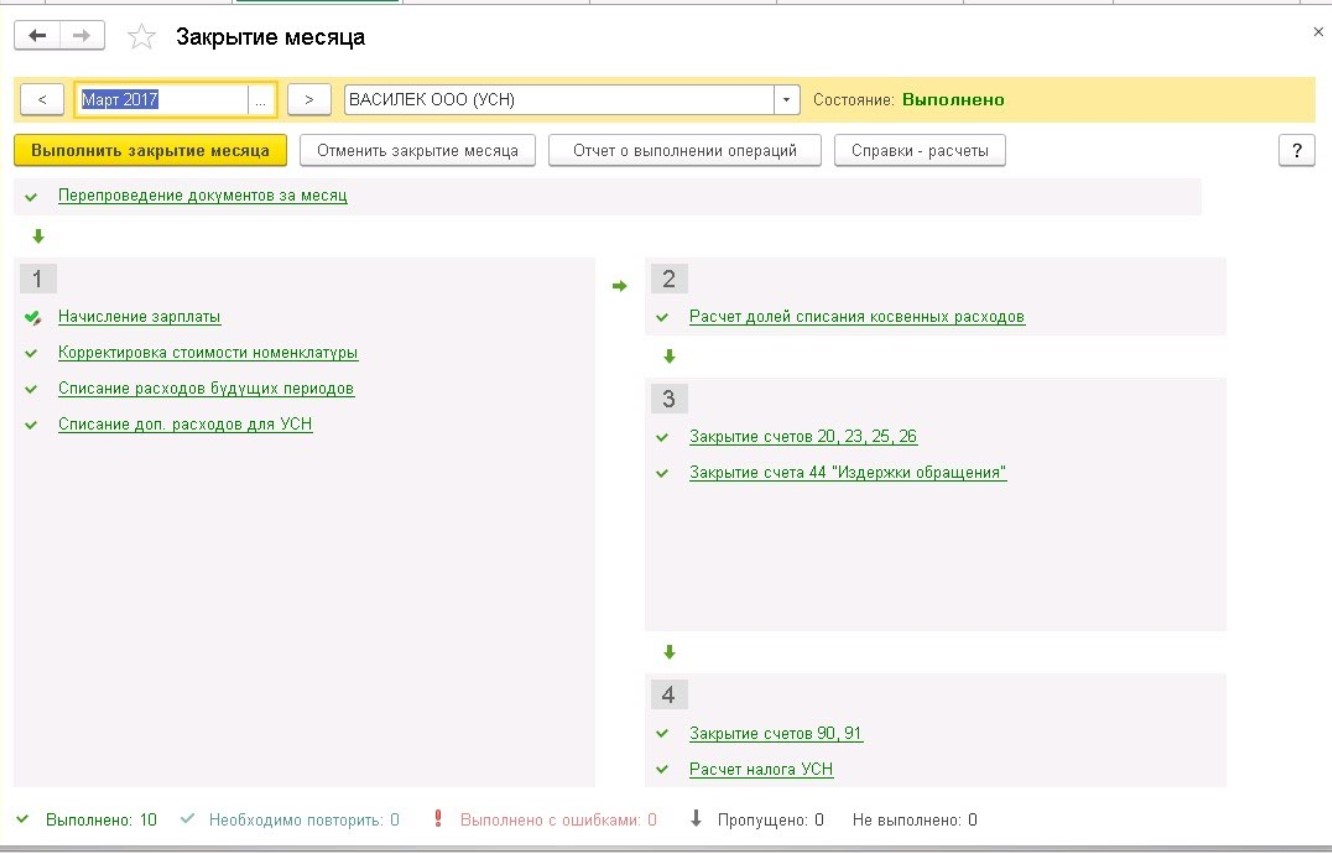Open Начисление зарплаты operation

click(140, 317)
